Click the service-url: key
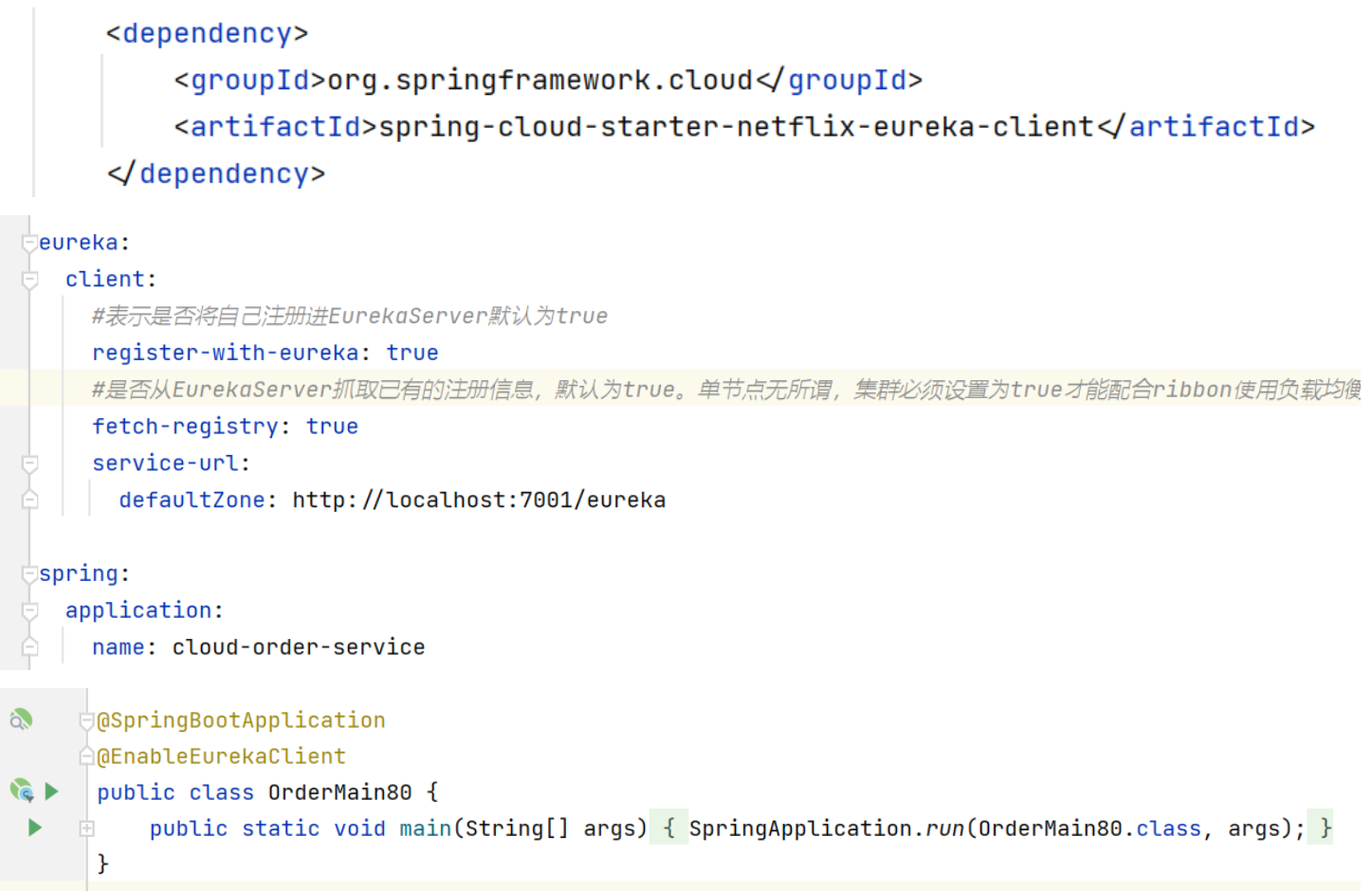The width and height of the screenshot is (1372, 891). (172, 464)
